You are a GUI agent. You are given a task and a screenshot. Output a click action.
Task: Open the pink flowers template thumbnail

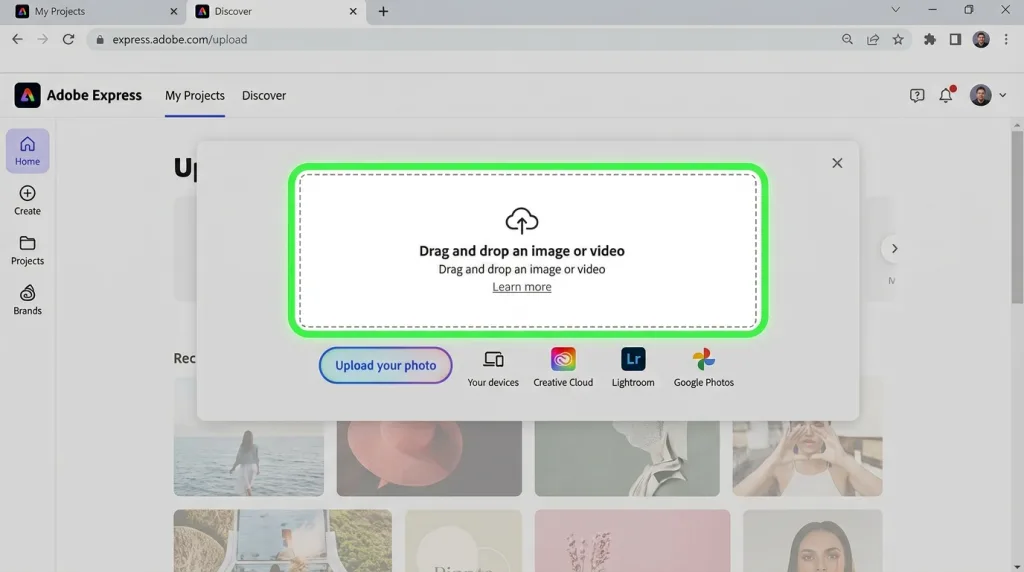pos(632,541)
